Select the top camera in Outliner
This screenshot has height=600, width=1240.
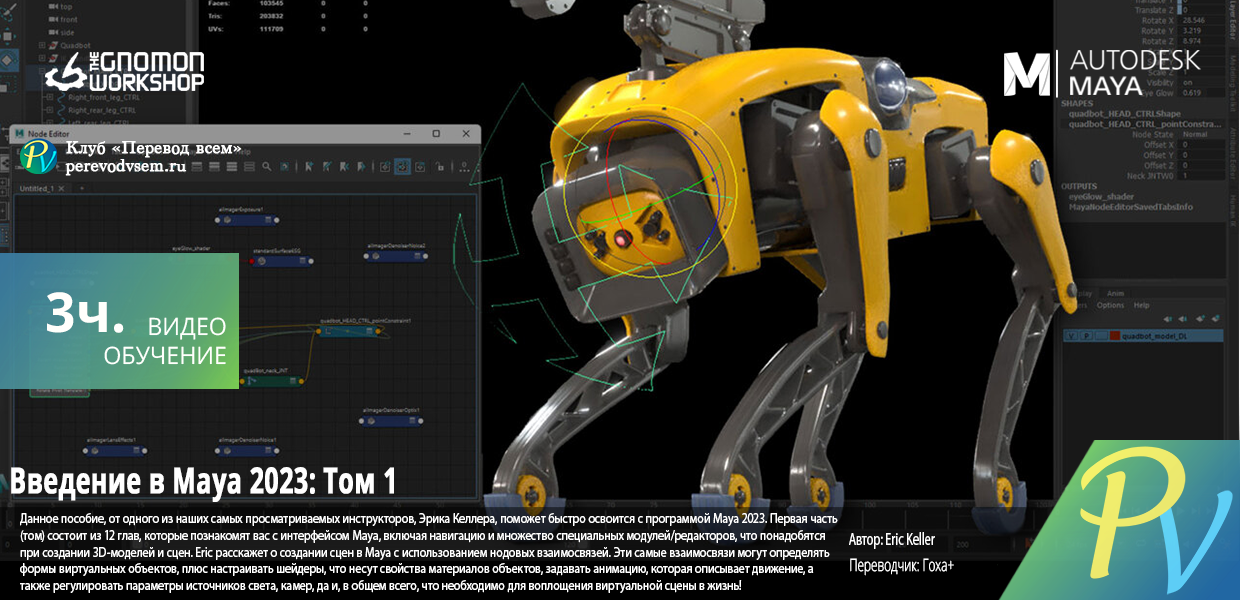pyautogui.click(x=66, y=7)
